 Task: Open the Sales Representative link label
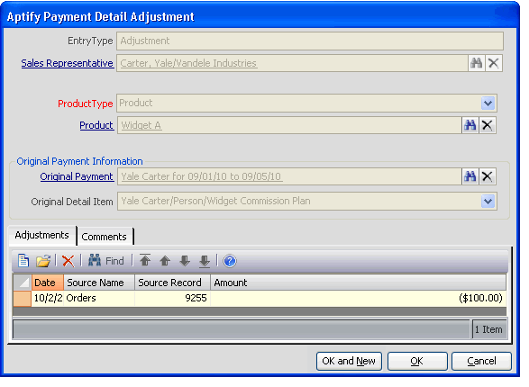[x=67, y=63]
